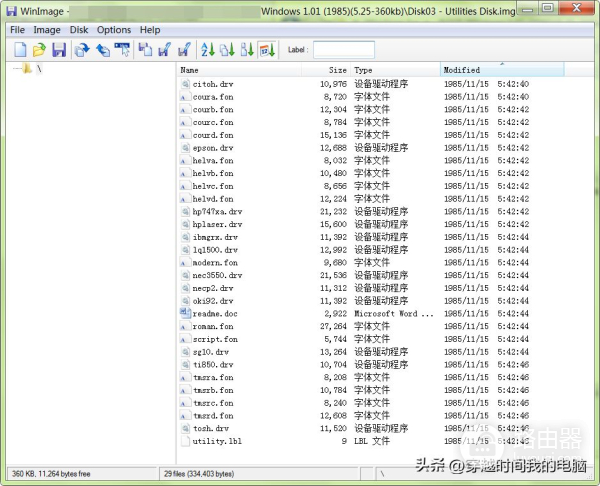Select the file courc.fon
Viewport: 600px width, 486px height.
point(213,122)
